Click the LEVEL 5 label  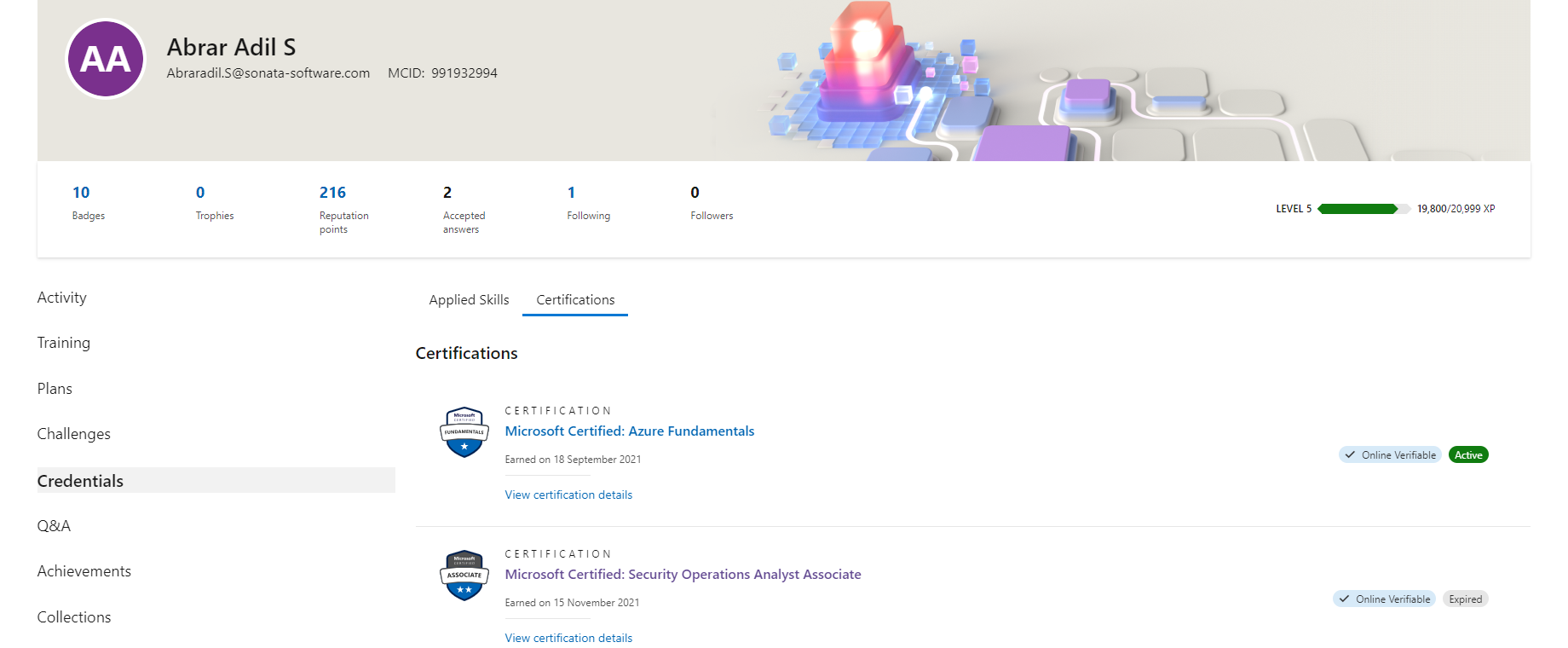(1294, 209)
